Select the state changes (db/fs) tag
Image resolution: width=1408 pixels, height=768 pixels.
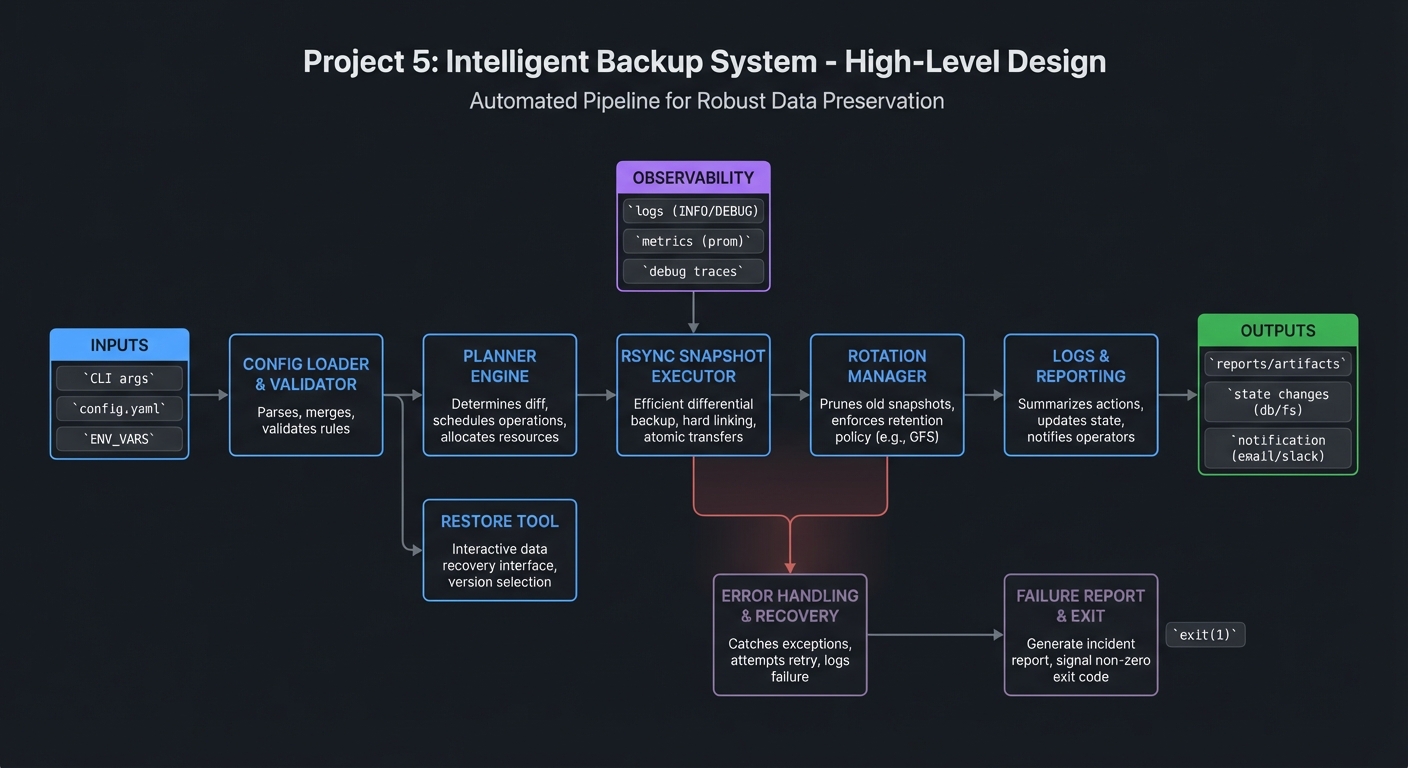click(x=1277, y=403)
